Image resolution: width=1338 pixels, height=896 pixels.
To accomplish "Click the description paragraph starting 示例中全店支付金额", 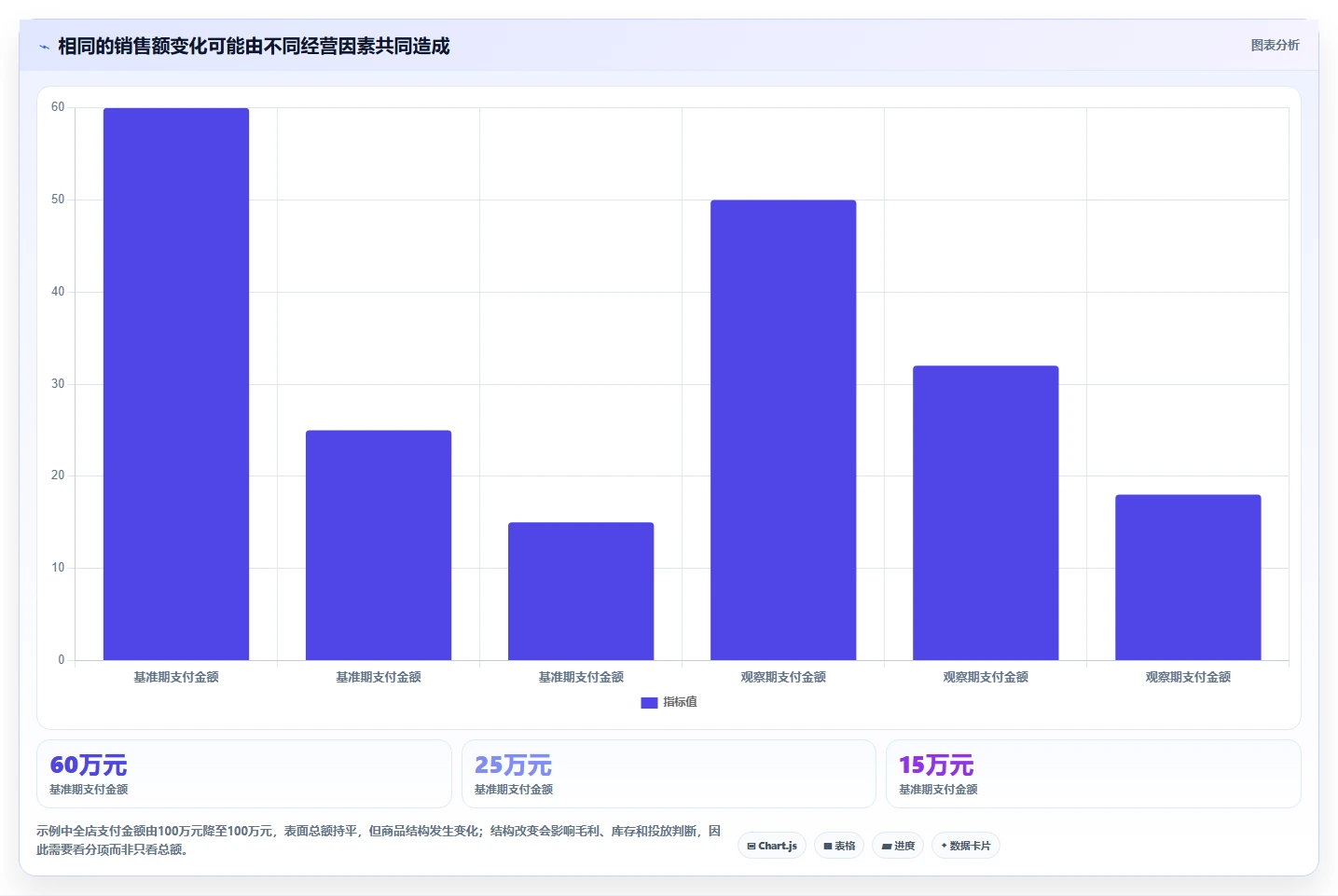I will click(379, 840).
